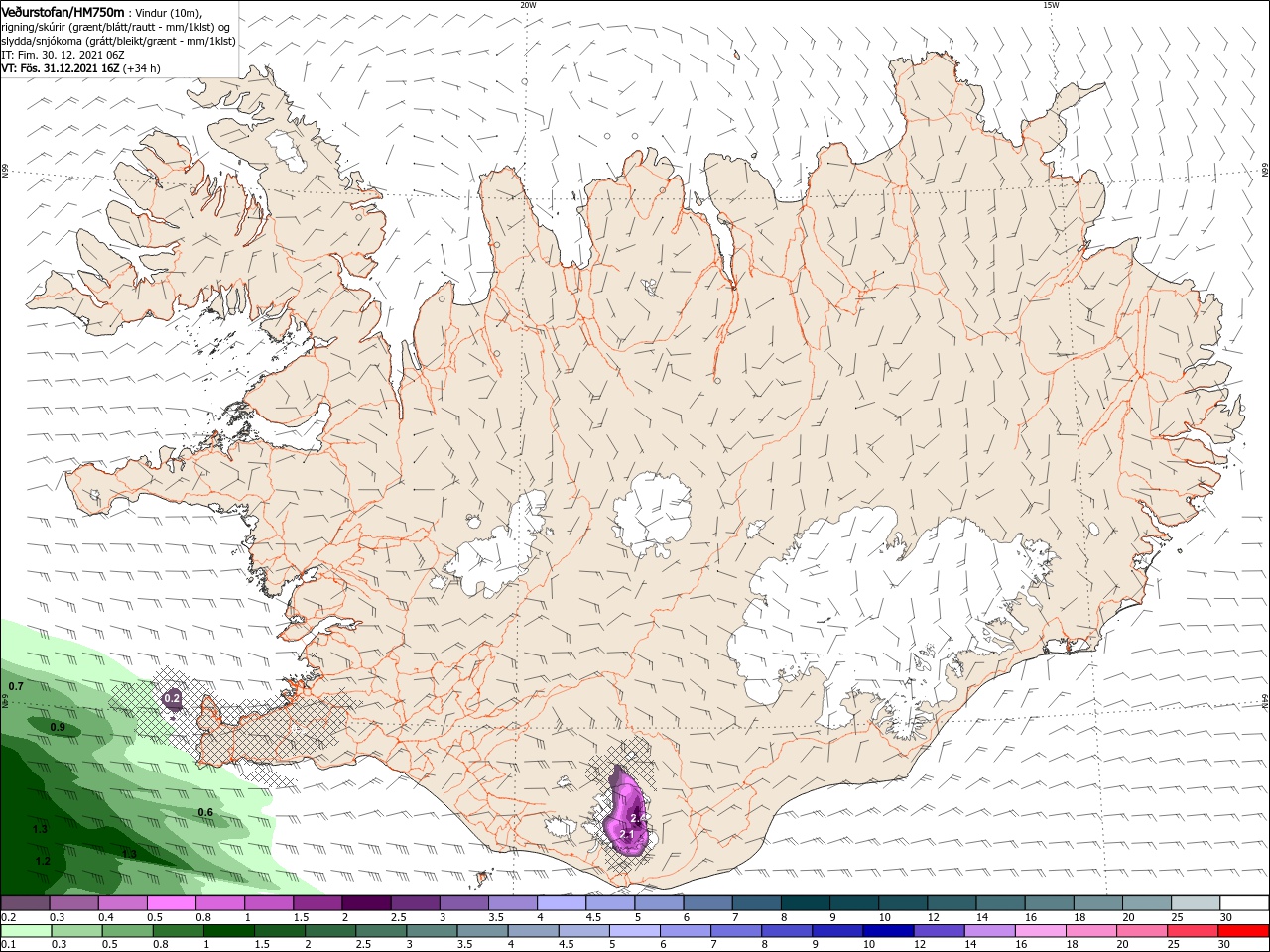Pick light gray upper swatch between 25 and 30
This screenshot has height=952, width=1270.
tap(1195, 903)
